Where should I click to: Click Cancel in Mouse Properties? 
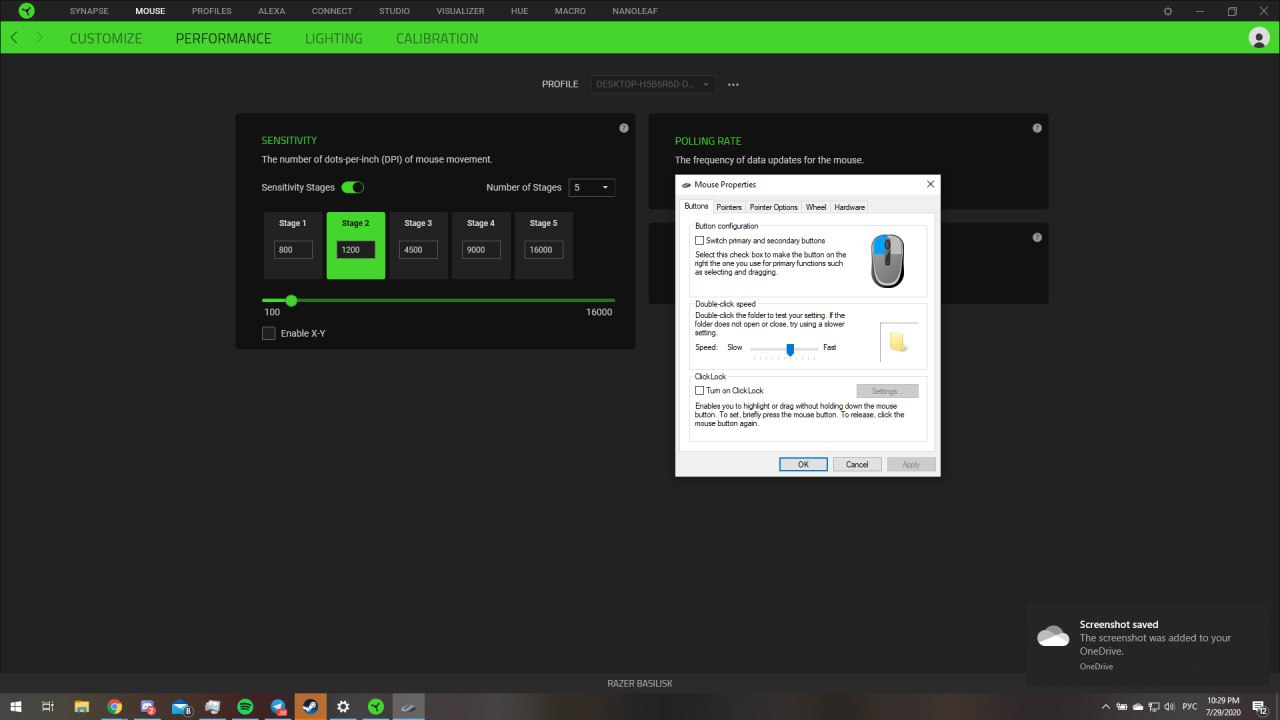click(x=857, y=464)
